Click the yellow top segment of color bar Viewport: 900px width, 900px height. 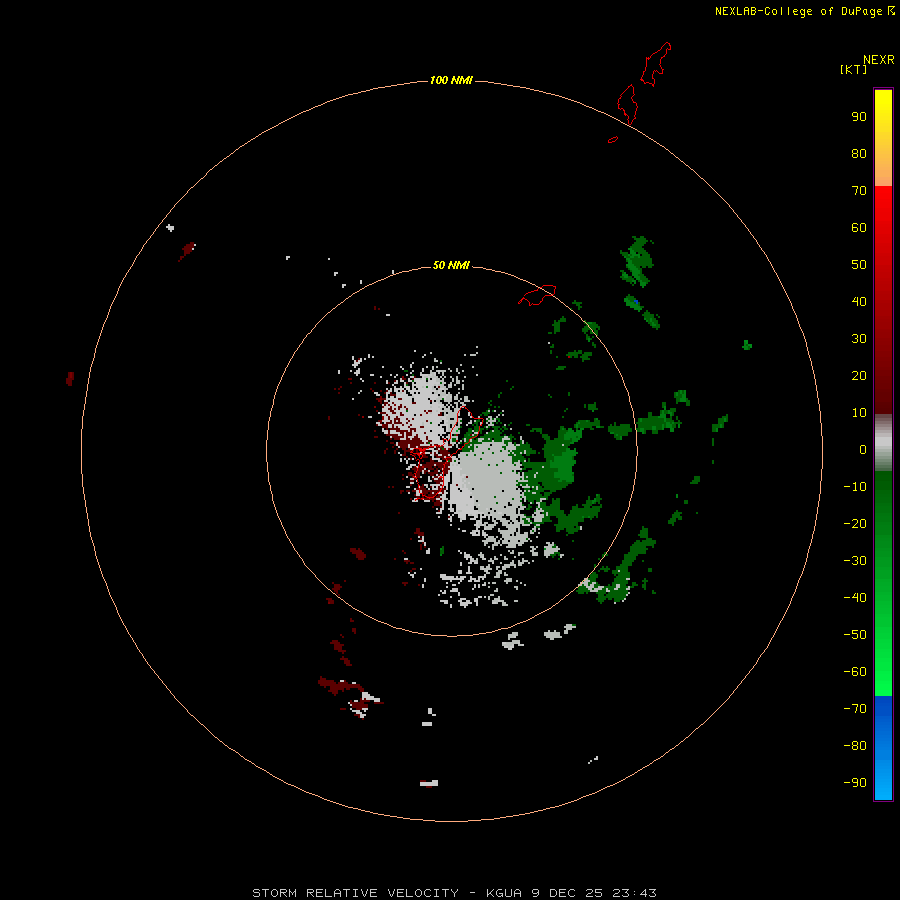(x=883, y=109)
